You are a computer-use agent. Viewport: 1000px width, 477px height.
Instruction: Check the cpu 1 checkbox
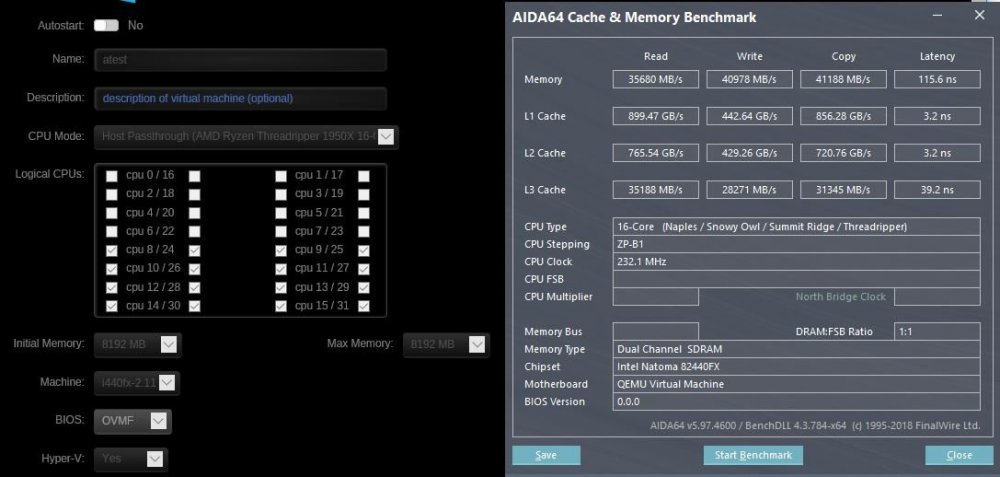(x=281, y=176)
